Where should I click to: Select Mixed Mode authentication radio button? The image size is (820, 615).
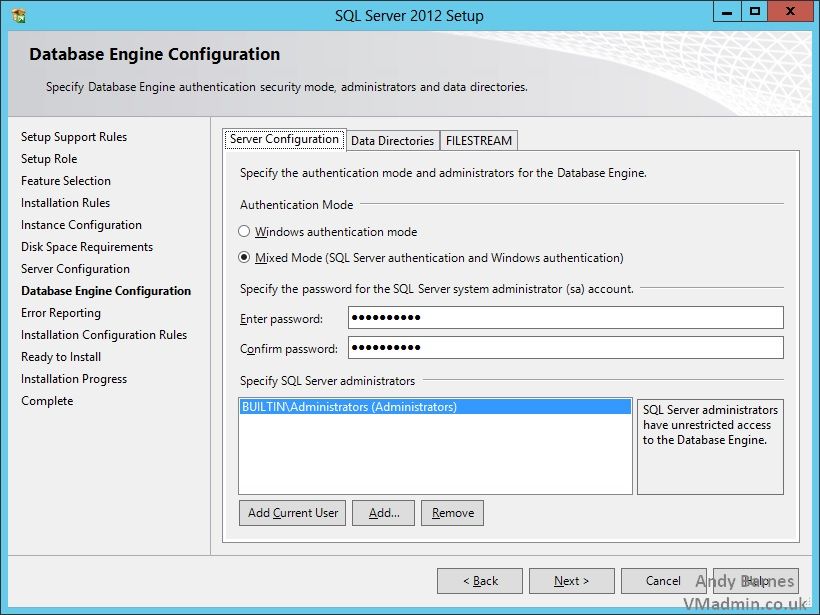click(244, 258)
